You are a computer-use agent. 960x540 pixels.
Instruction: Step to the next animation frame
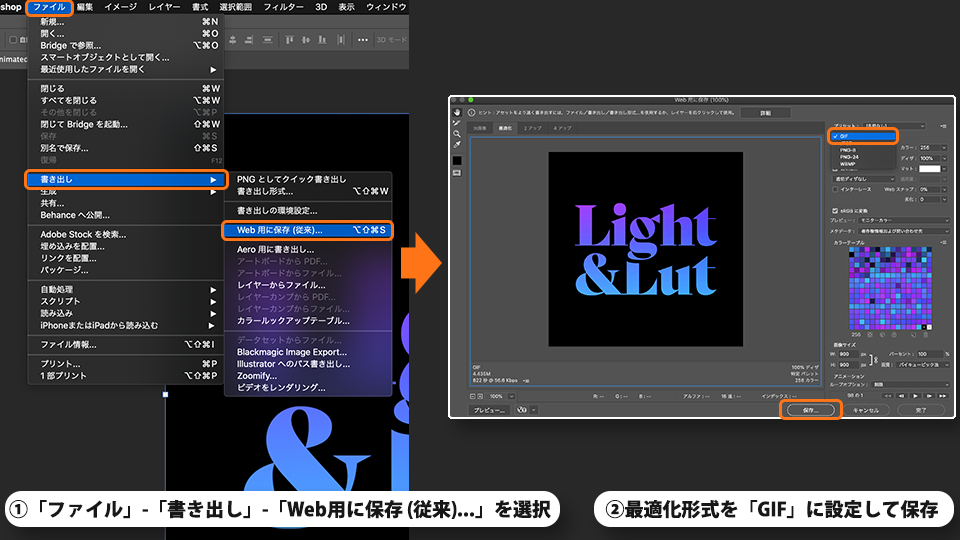click(x=929, y=396)
